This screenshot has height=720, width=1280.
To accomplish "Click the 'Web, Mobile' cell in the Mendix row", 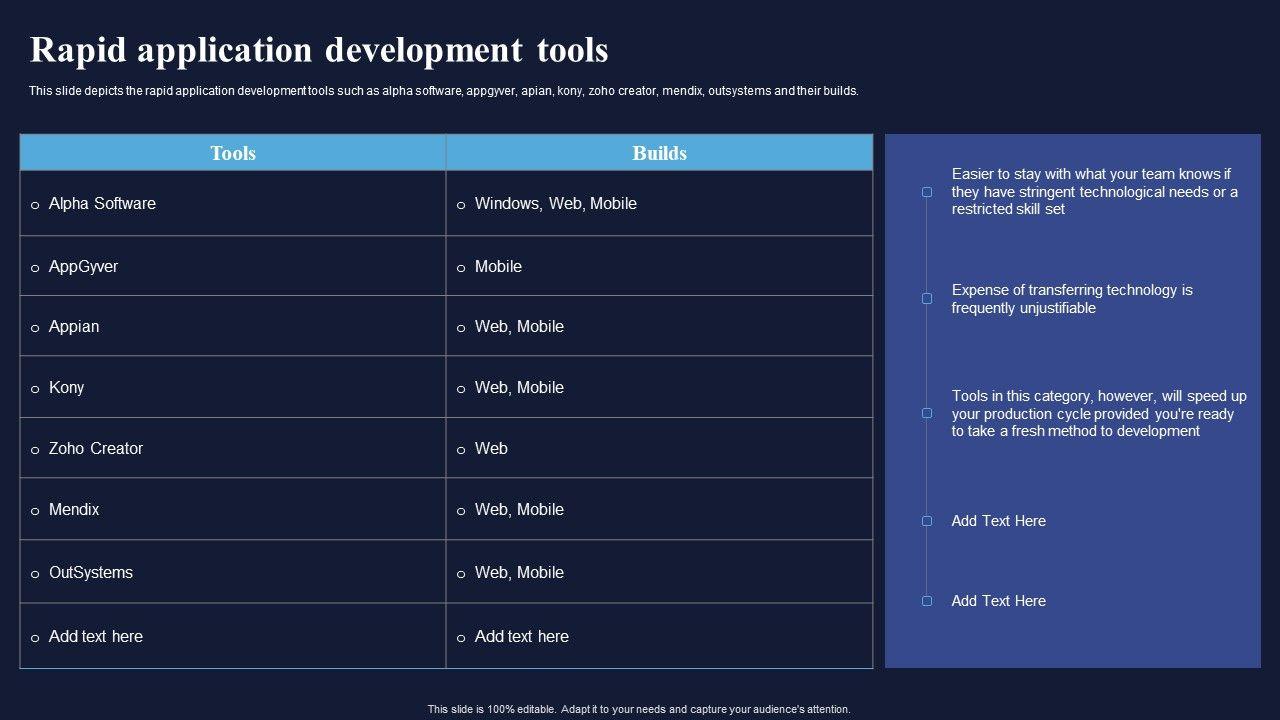I will coord(659,509).
